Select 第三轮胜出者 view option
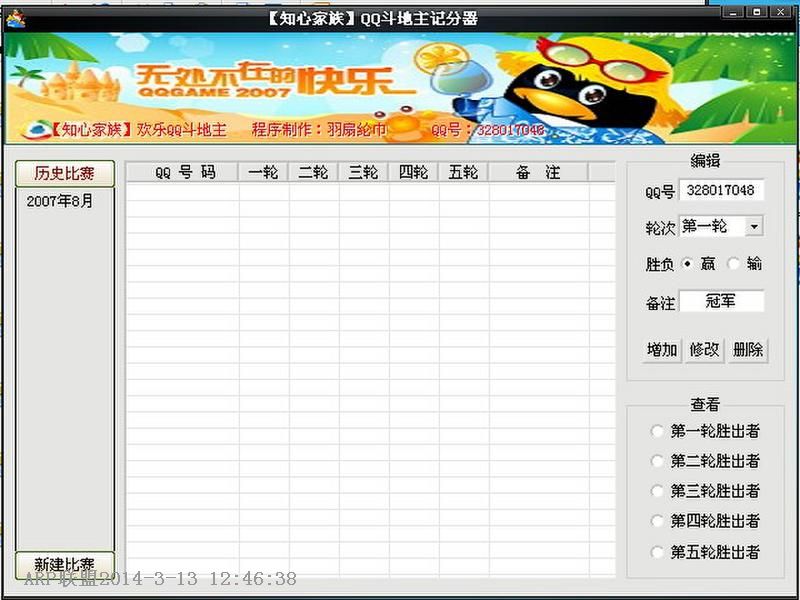Viewport: 800px width, 600px height. coord(705,491)
